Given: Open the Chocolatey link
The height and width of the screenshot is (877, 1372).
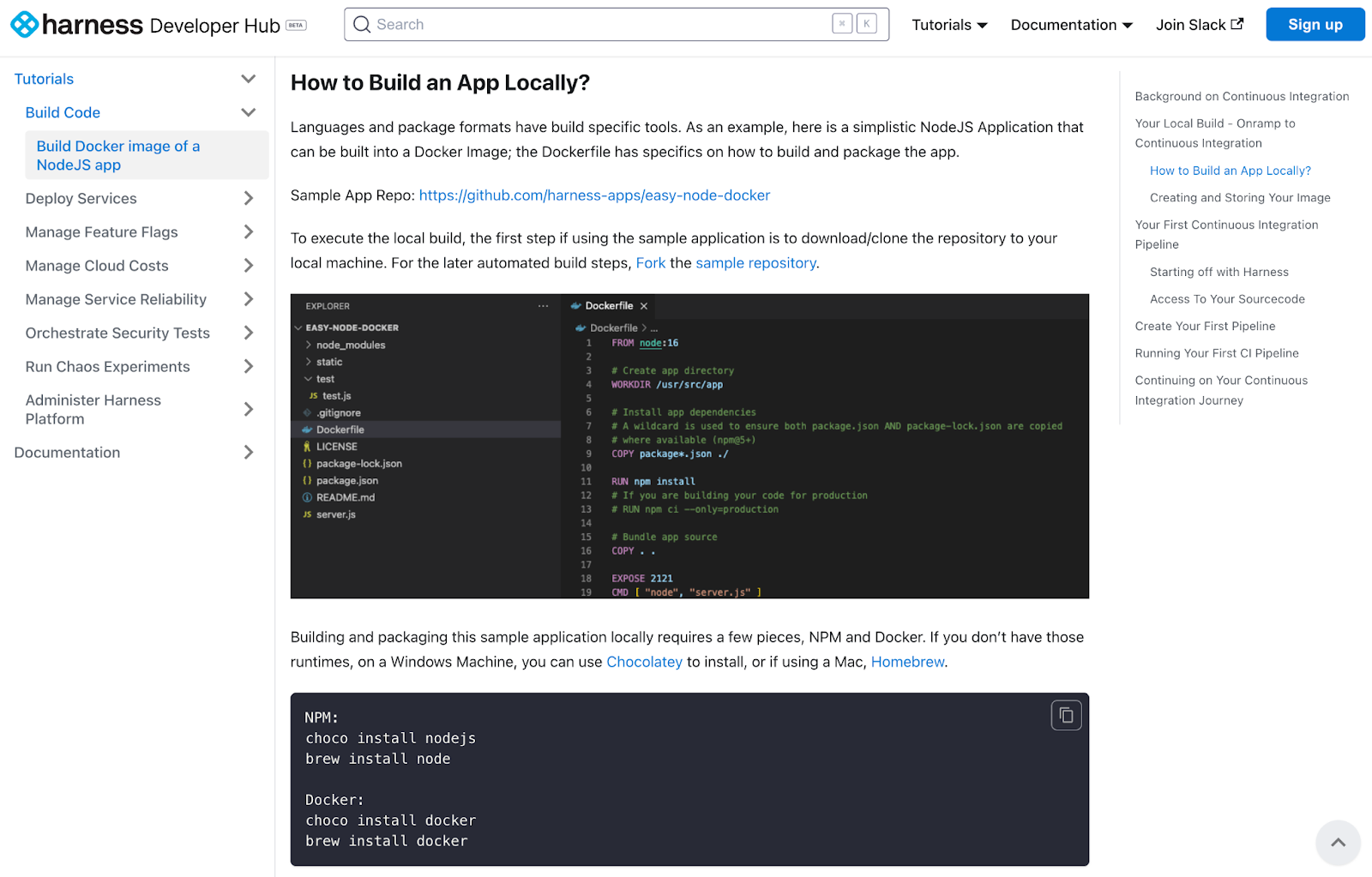Looking at the screenshot, I should [x=644, y=662].
